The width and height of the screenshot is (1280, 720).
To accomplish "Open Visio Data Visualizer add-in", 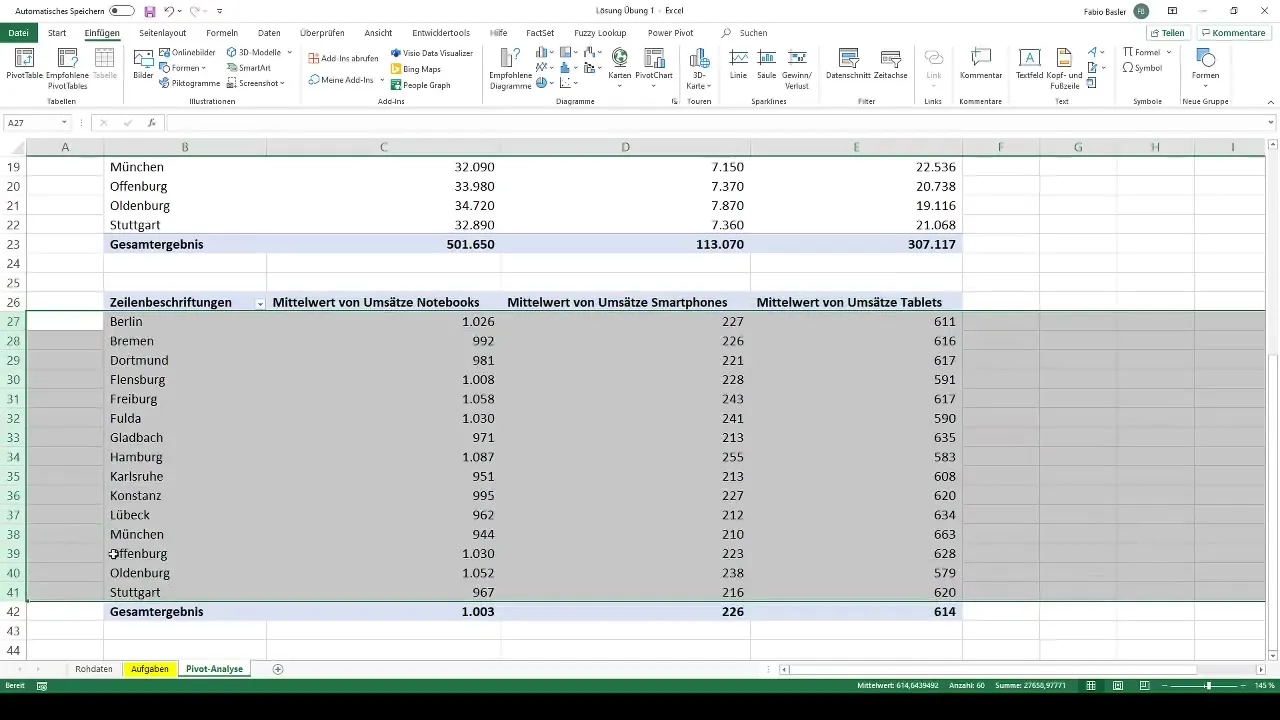I will tap(431, 53).
